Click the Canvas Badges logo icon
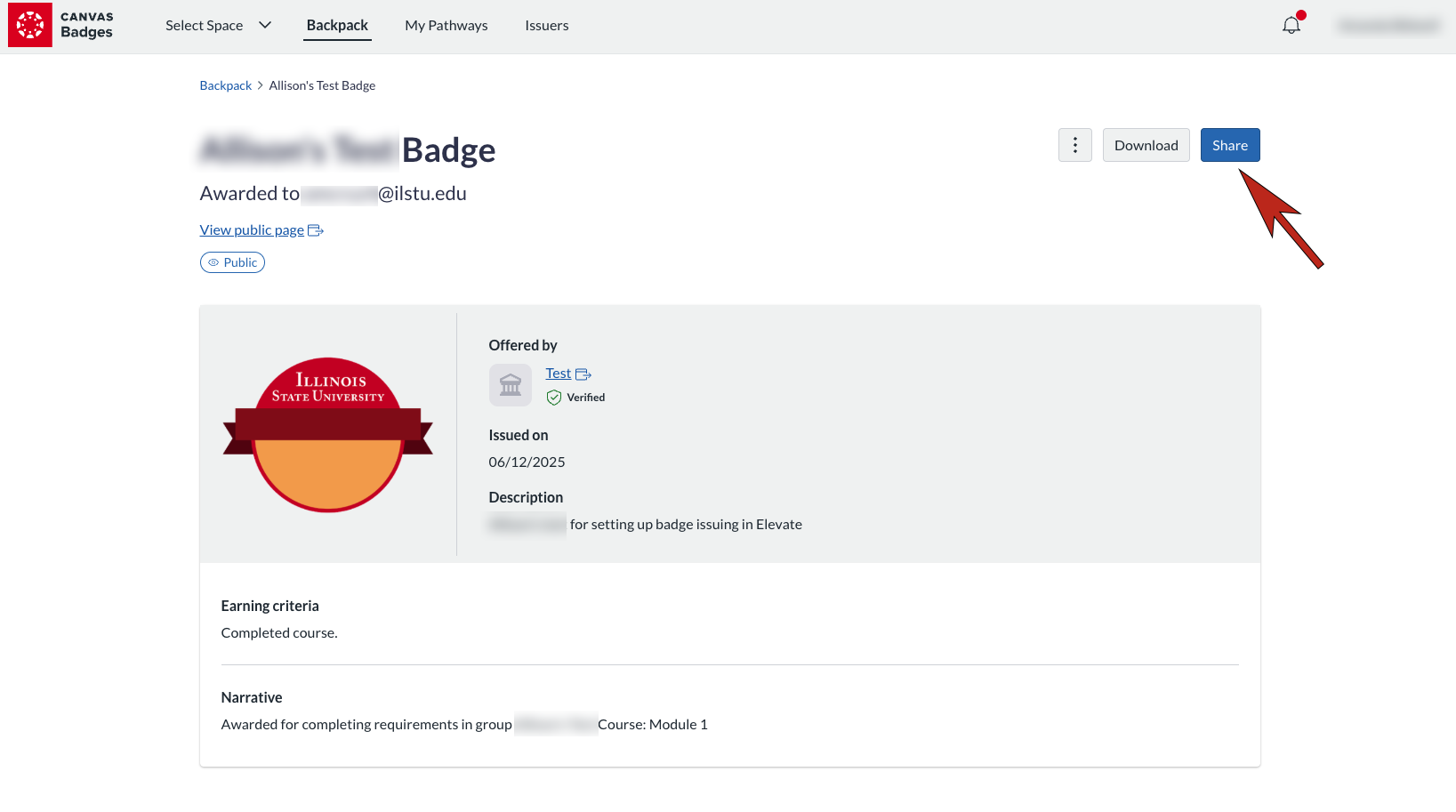The image size is (1456, 812). [x=30, y=25]
